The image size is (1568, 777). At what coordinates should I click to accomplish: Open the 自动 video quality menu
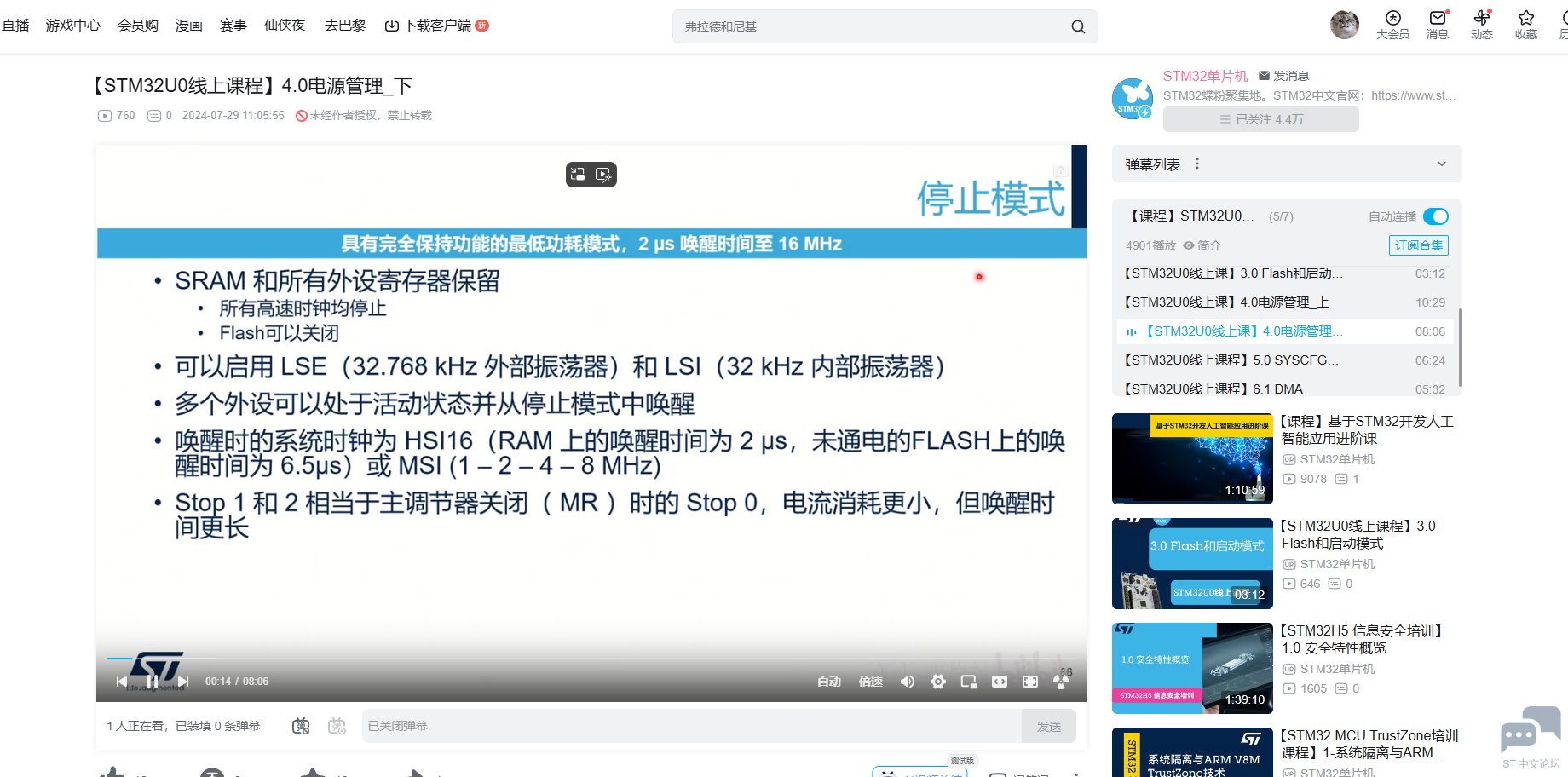829,682
